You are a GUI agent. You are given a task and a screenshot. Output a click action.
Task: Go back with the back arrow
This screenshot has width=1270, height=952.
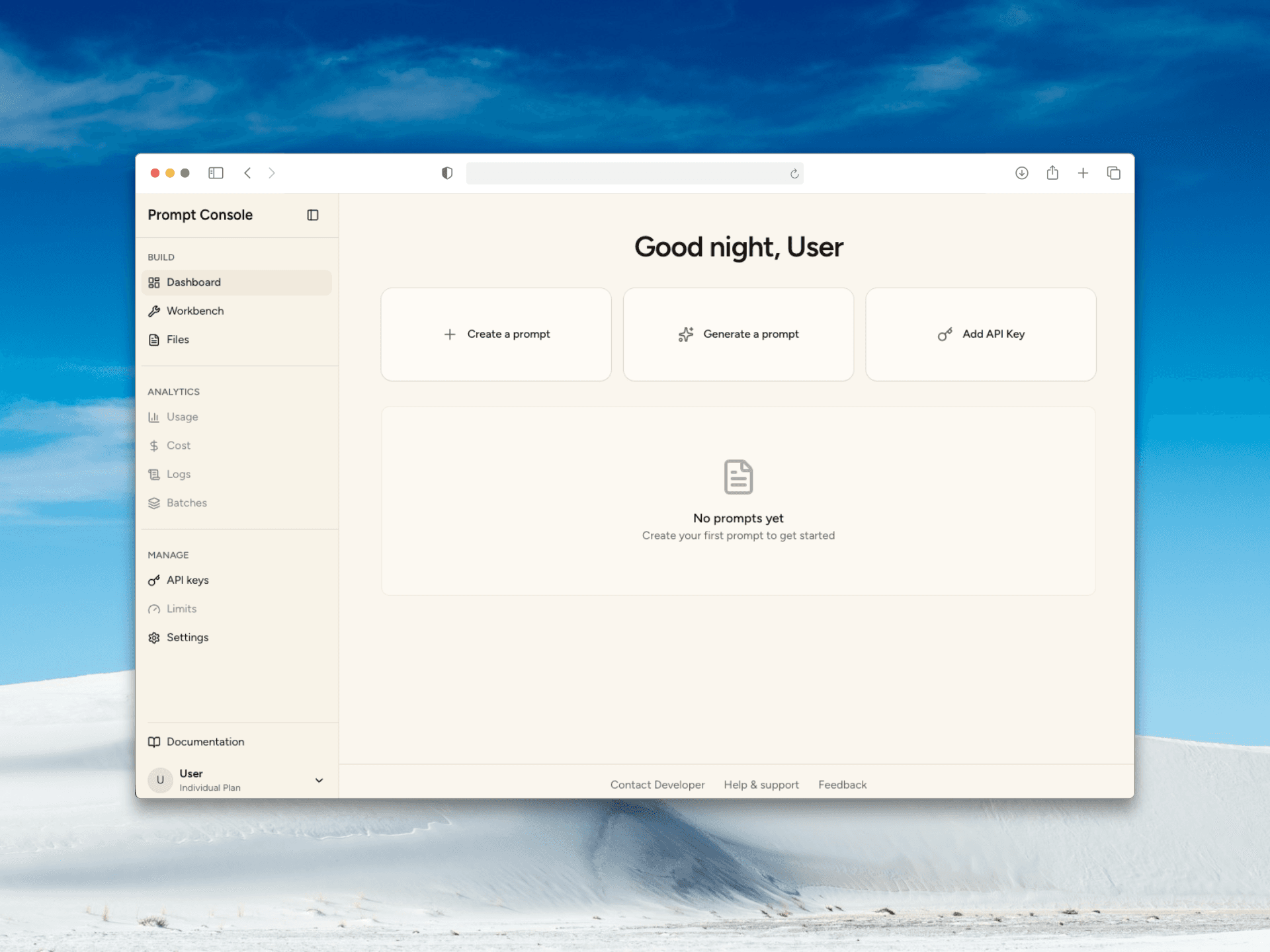point(247,173)
